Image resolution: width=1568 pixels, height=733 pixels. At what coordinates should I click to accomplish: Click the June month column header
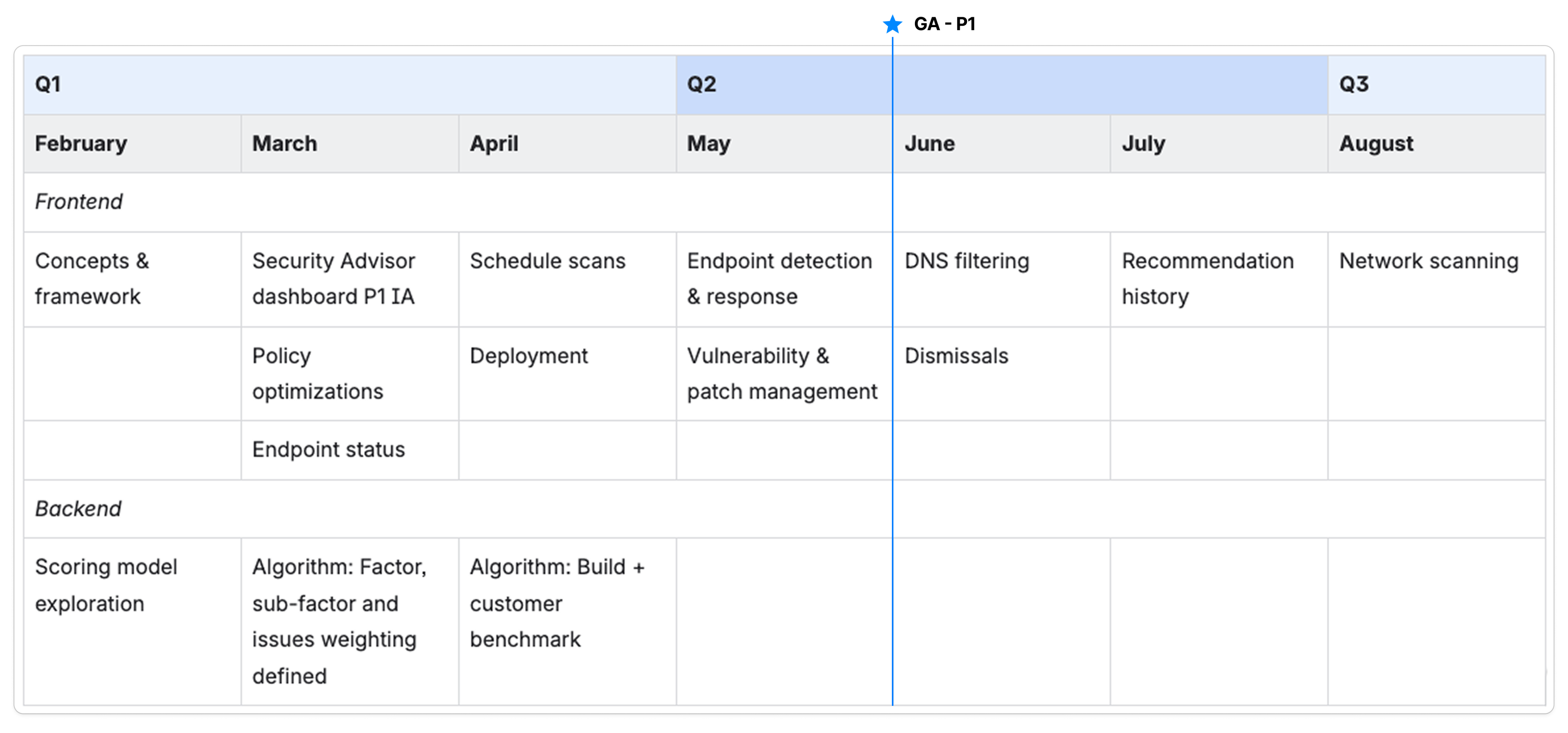pyautogui.click(x=929, y=143)
